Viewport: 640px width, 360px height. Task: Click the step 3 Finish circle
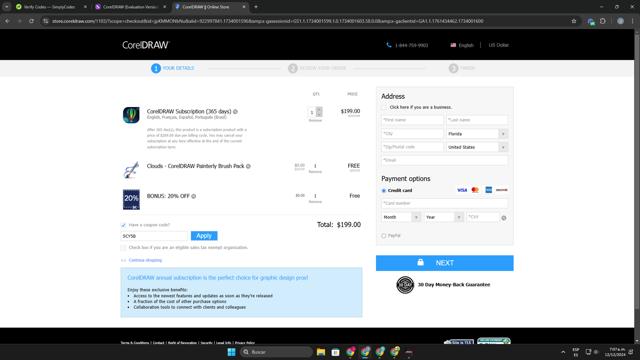coord(453,68)
